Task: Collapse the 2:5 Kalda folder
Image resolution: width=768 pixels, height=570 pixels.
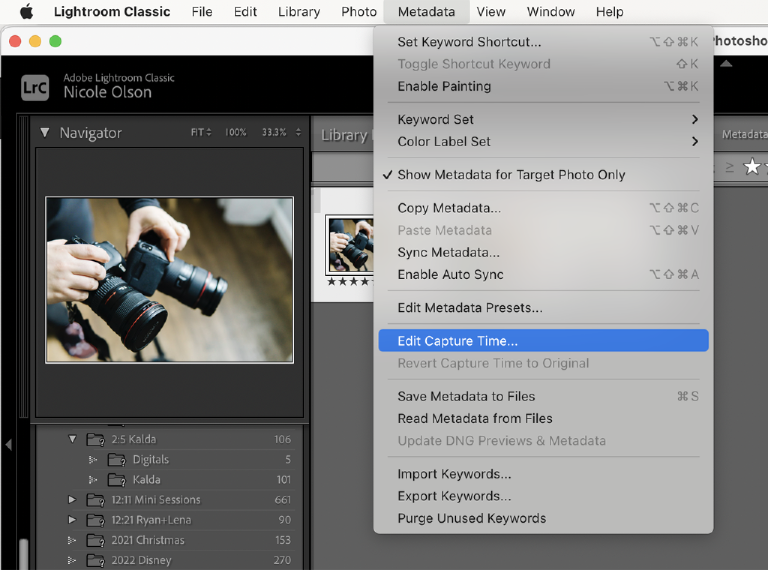Action: (x=72, y=439)
